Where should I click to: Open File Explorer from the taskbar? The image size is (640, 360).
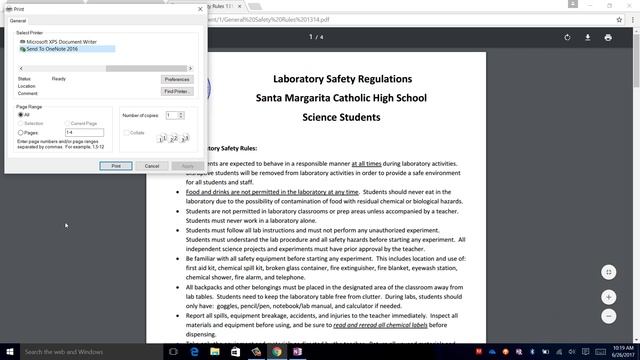point(215,352)
